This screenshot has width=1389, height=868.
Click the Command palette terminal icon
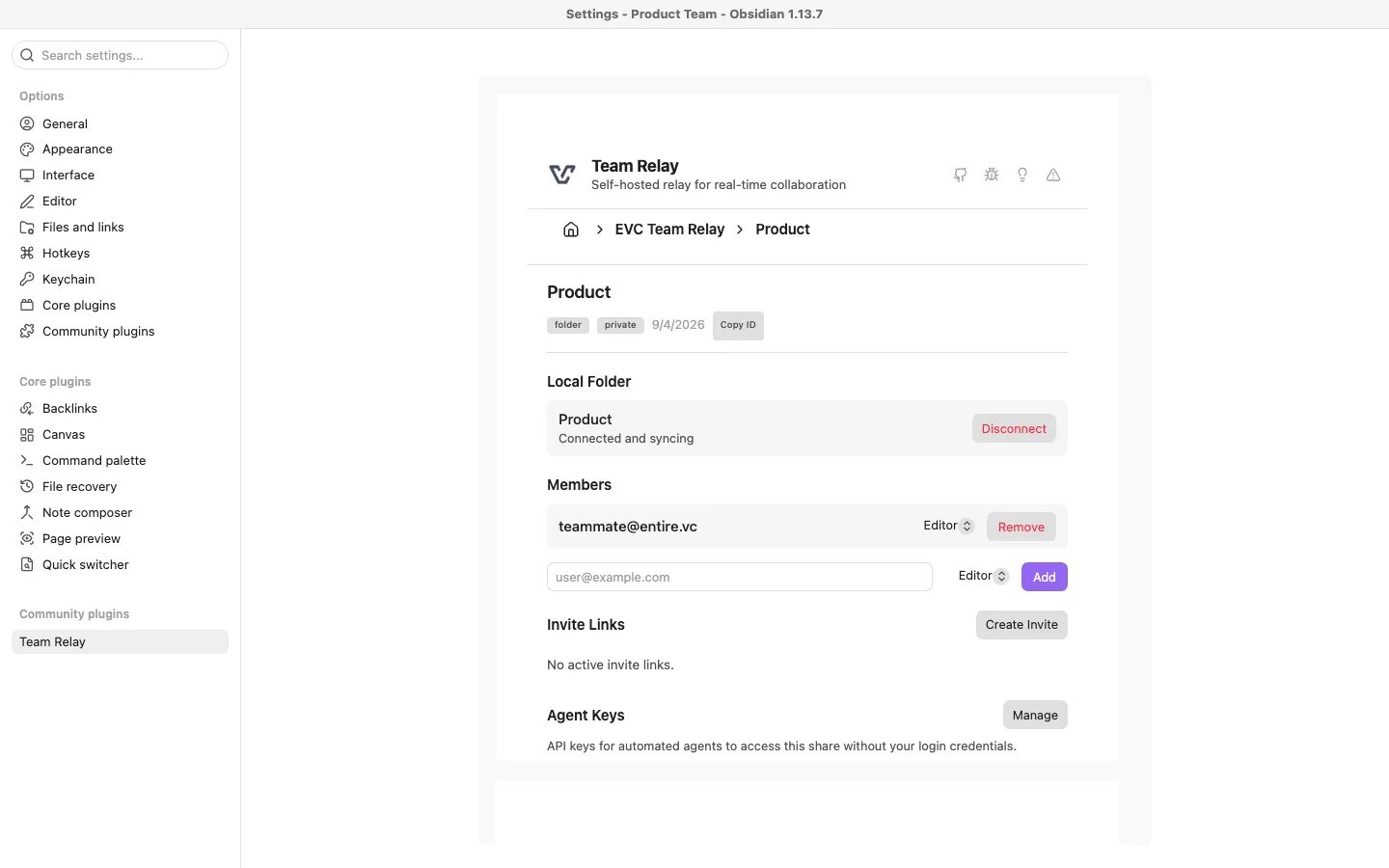(x=27, y=461)
